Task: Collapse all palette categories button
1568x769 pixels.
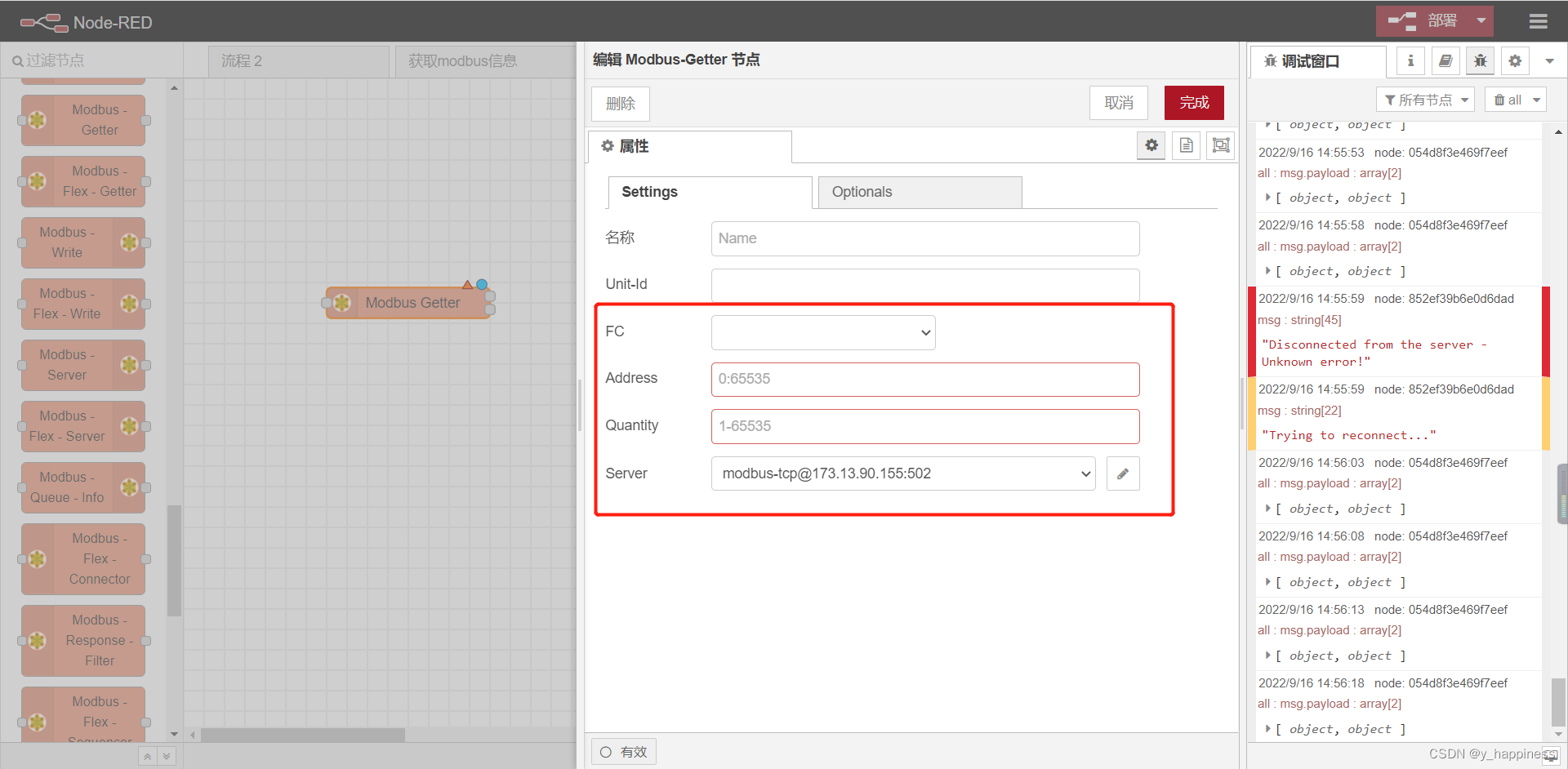Action: click(x=147, y=756)
